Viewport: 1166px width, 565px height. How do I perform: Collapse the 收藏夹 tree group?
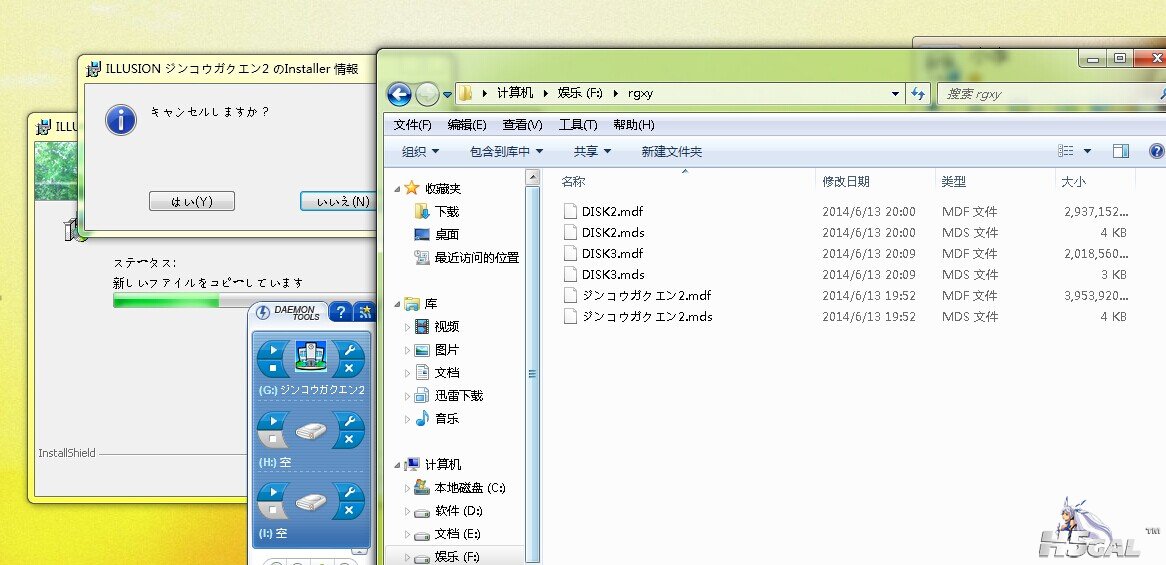click(397, 189)
